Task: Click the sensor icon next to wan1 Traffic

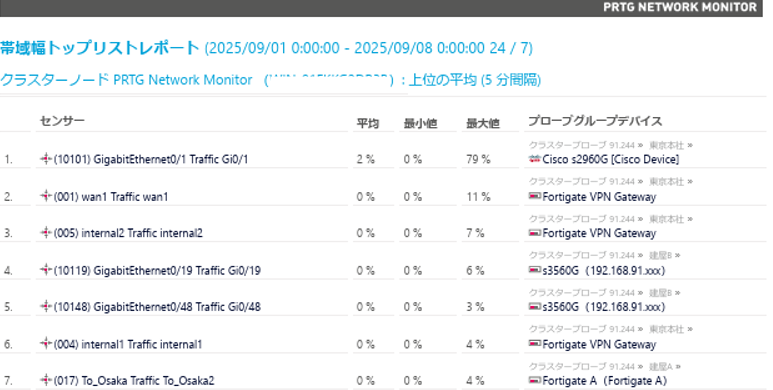Action: coord(46,196)
